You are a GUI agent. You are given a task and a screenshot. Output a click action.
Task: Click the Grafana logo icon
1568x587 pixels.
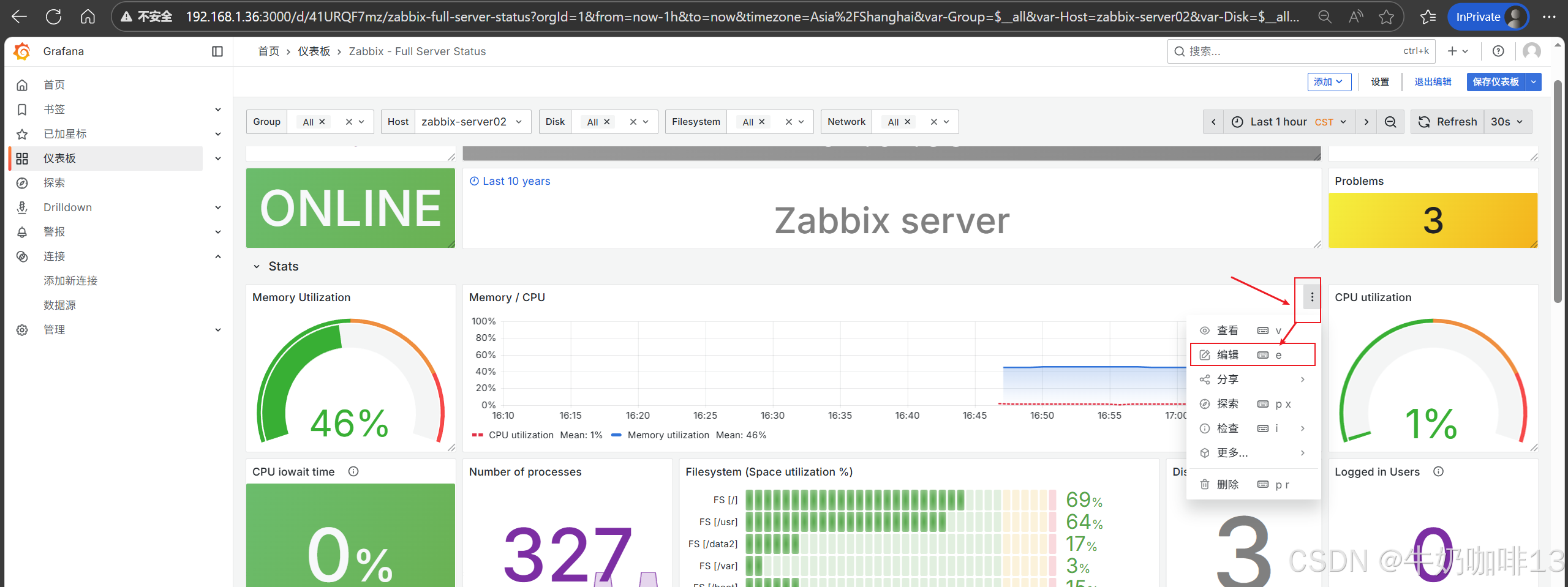pos(22,51)
